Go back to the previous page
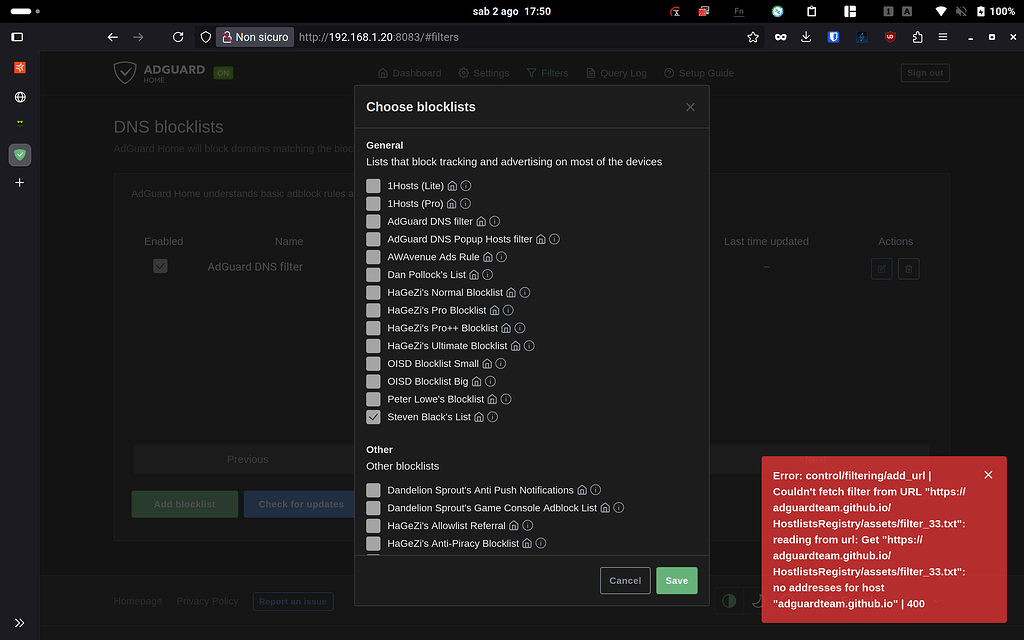The width and height of the screenshot is (1024, 640). click(x=112, y=37)
